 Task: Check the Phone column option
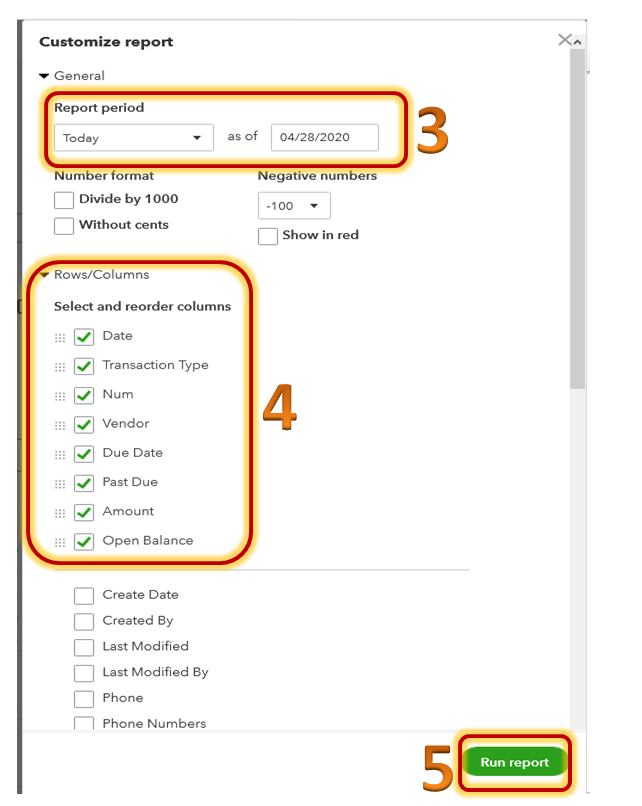tap(84, 698)
